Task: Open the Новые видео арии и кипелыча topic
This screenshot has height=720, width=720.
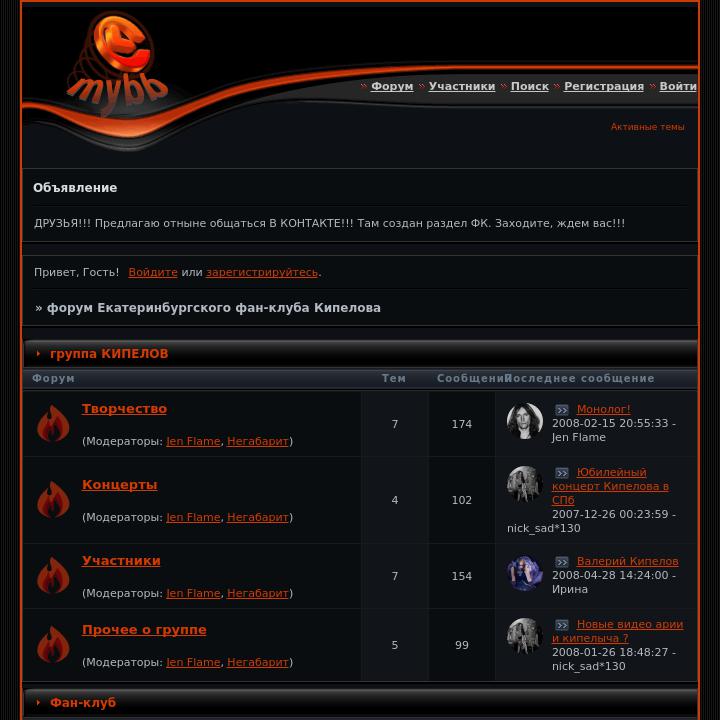Action: (618, 631)
